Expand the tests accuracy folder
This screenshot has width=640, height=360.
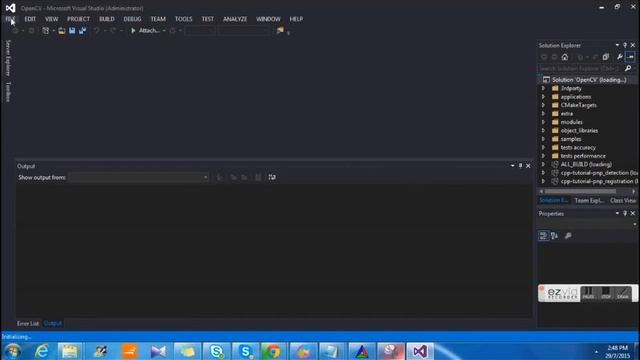point(543,147)
